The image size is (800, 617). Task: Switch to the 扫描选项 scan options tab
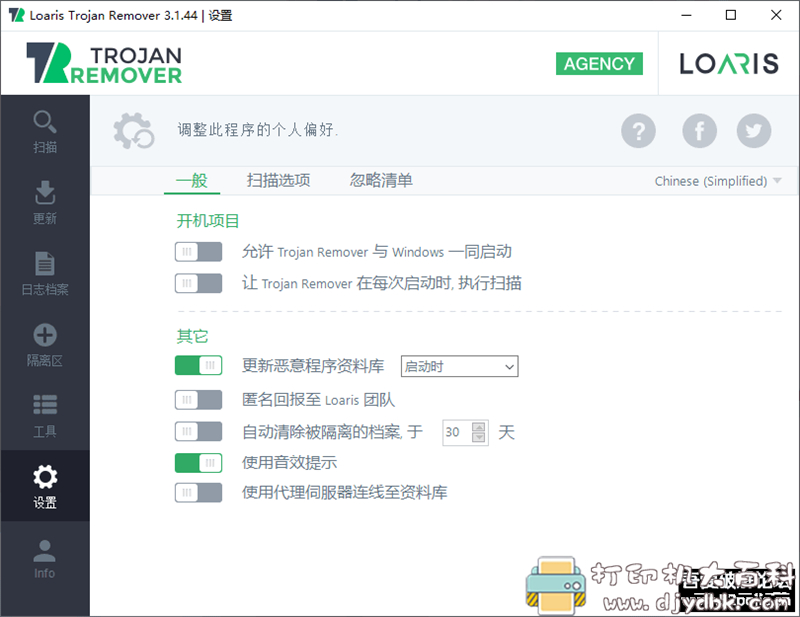(x=279, y=180)
